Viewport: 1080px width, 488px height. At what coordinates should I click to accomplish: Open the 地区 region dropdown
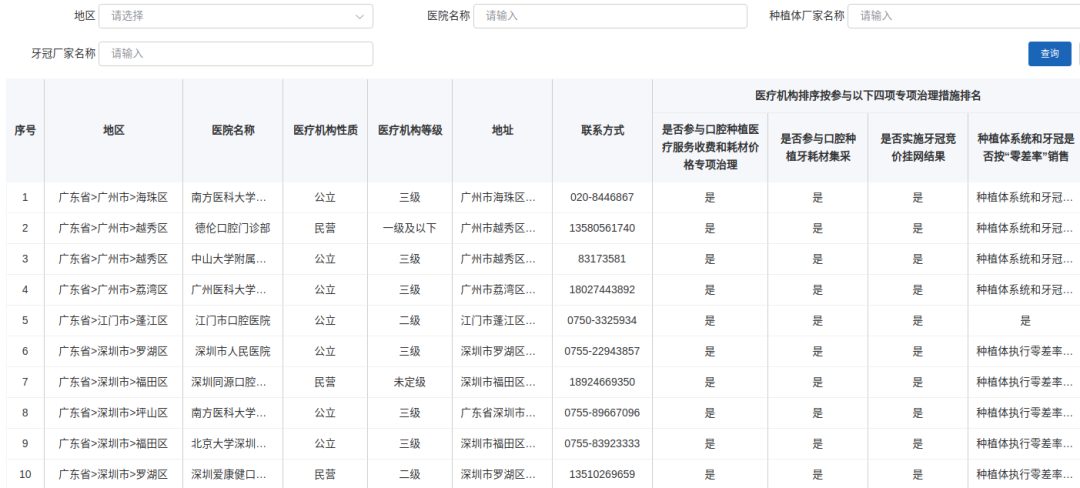(x=230, y=16)
